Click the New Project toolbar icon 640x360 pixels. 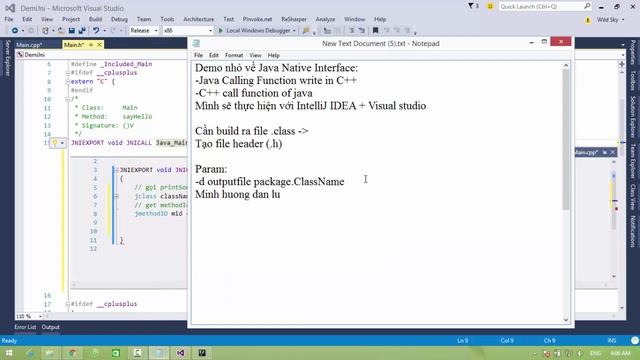pyautogui.click(x=45, y=31)
